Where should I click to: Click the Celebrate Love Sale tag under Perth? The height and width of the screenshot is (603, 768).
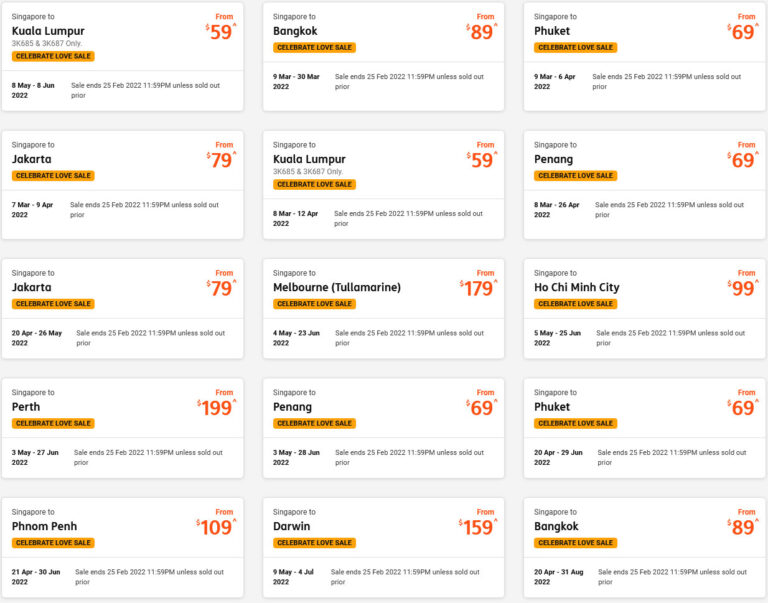pos(53,423)
